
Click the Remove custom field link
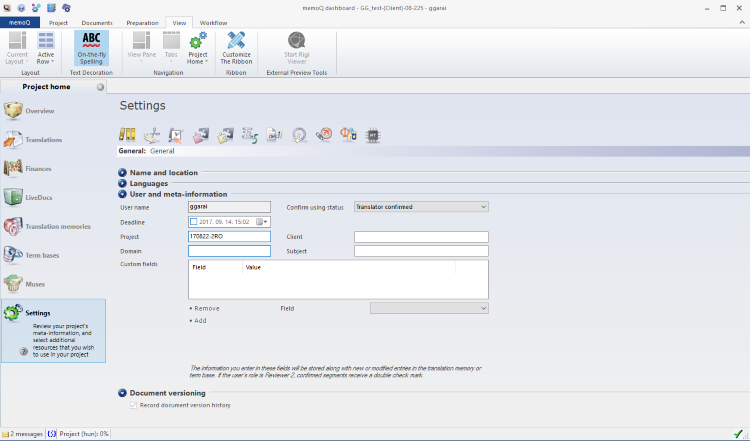205,308
